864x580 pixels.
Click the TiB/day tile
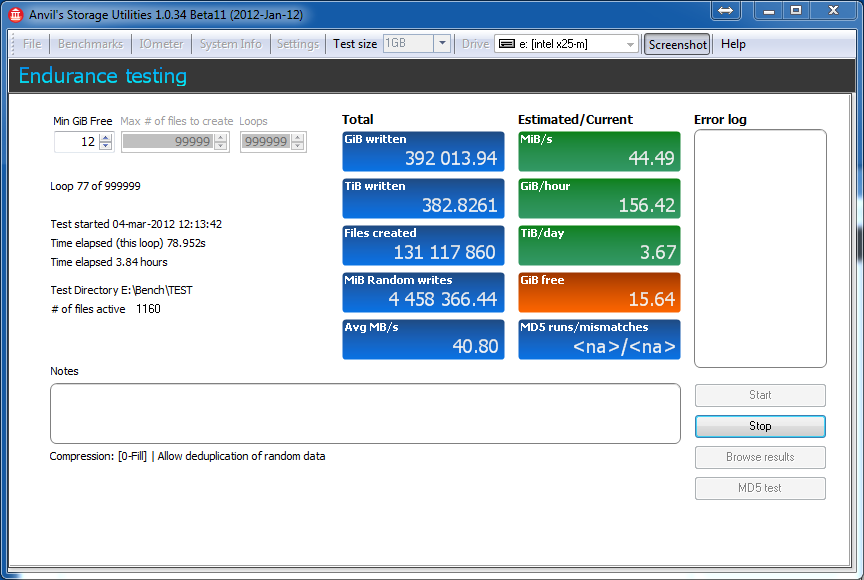[x=599, y=245]
